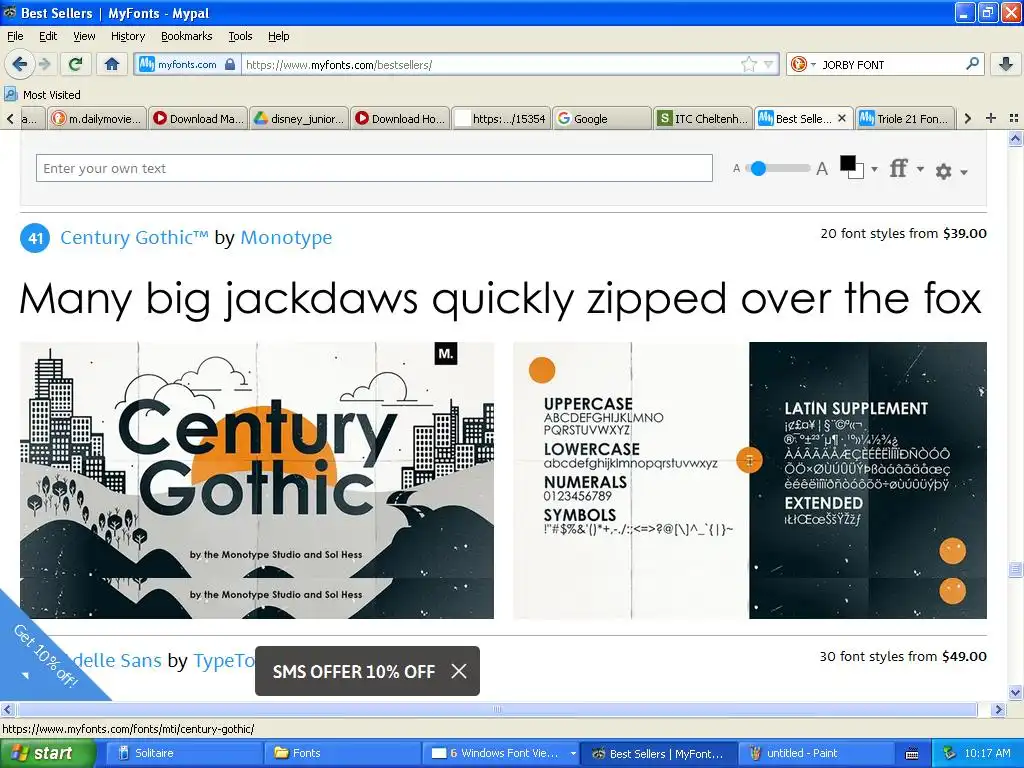Switch to the Download Ho... tab
The image size is (1024, 768).
point(400,118)
